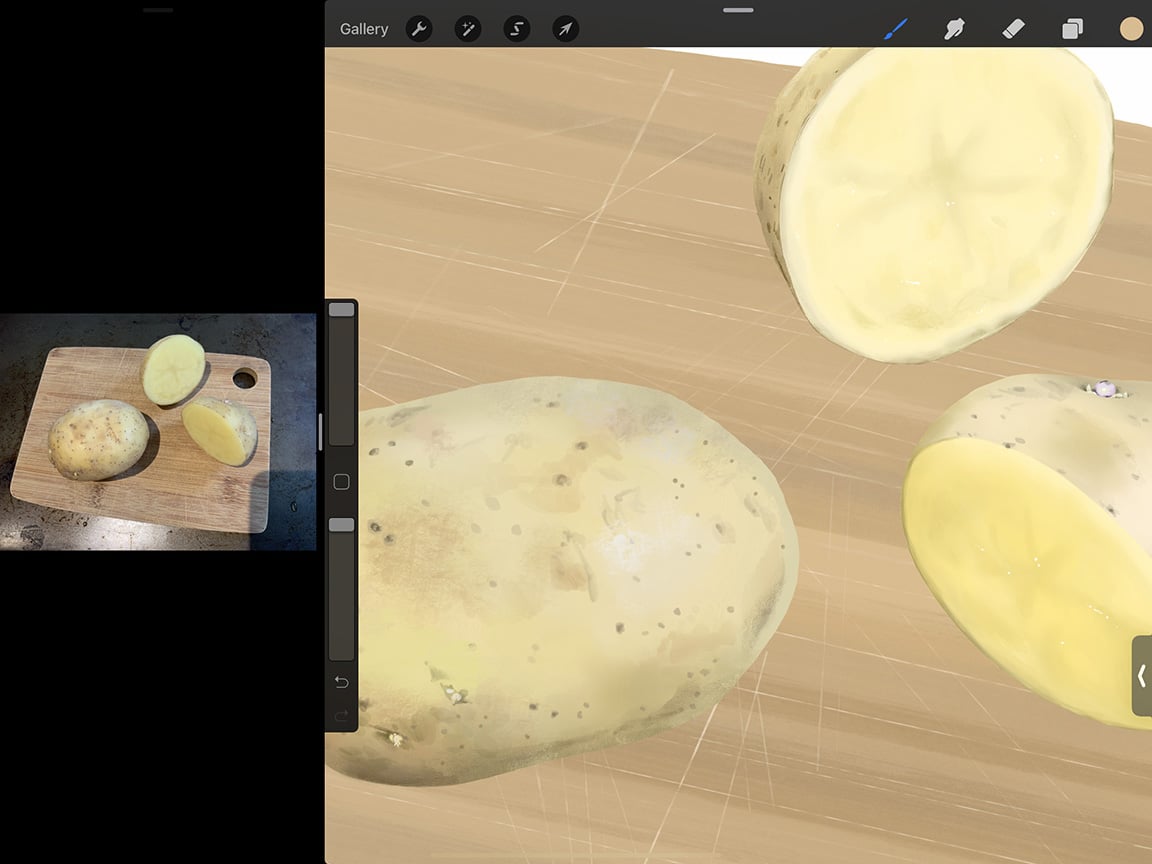Grab the split view divider handle
The height and width of the screenshot is (864, 1152).
319,432
